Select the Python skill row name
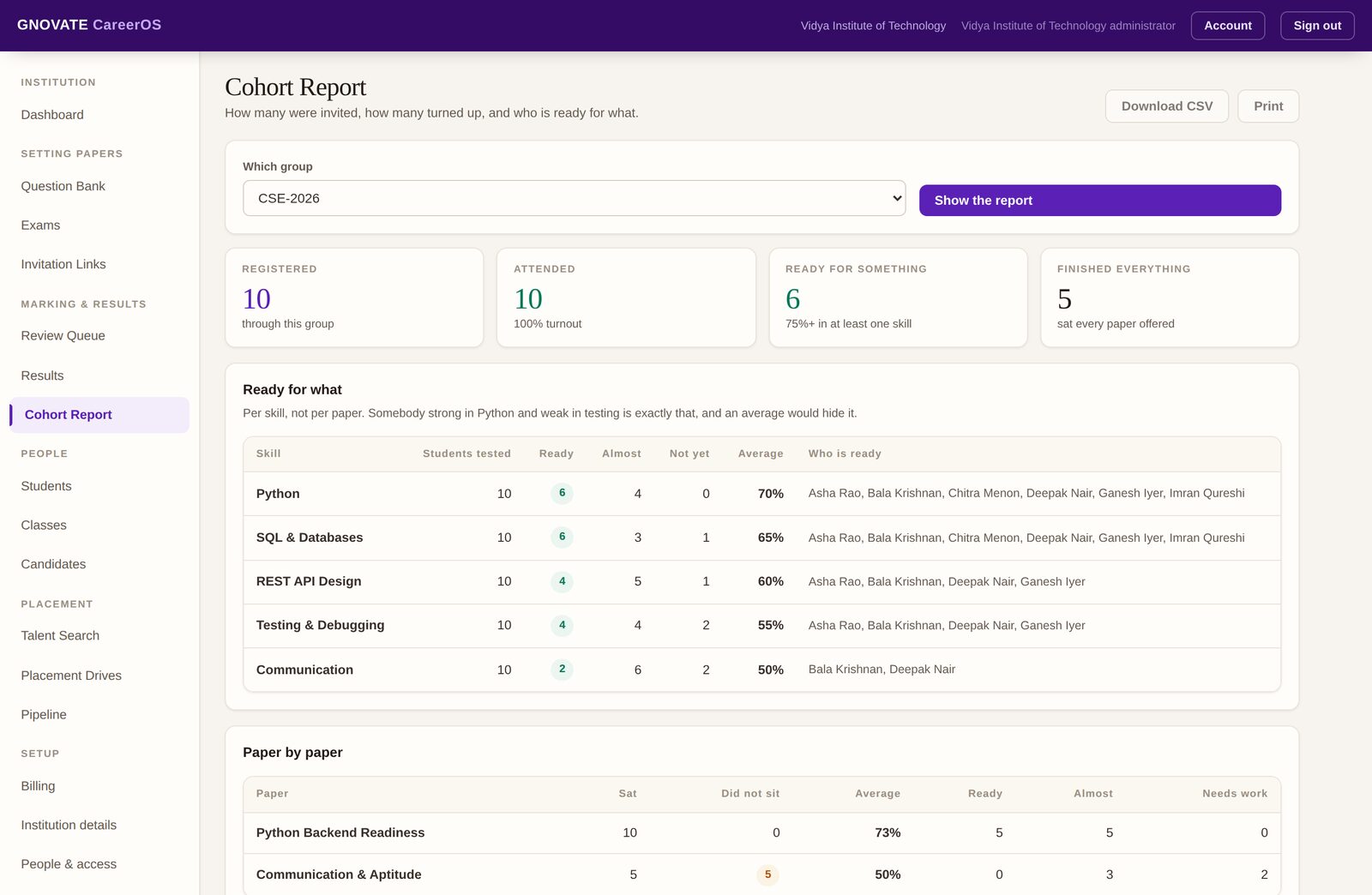Viewport: 1372px width, 895px height. (278, 494)
